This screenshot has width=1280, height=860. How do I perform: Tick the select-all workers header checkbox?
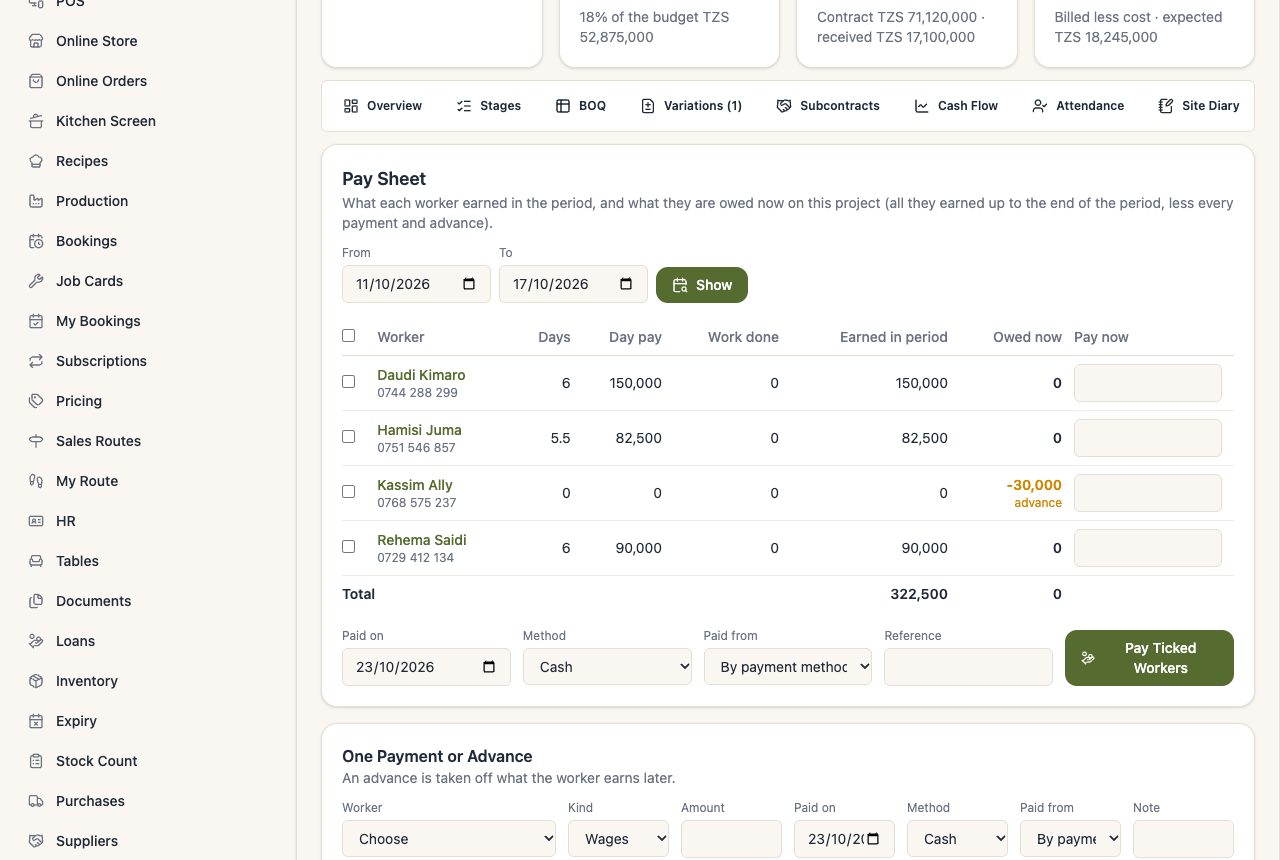click(348, 336)
